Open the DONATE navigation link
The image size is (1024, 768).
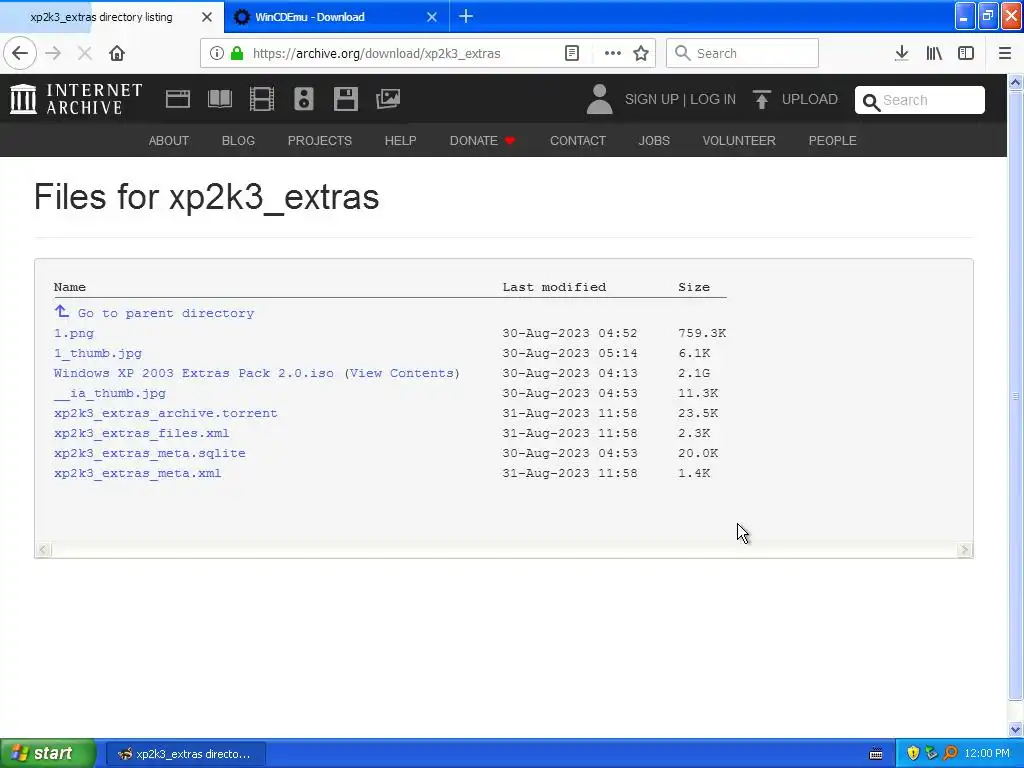(x=482, y=140)
